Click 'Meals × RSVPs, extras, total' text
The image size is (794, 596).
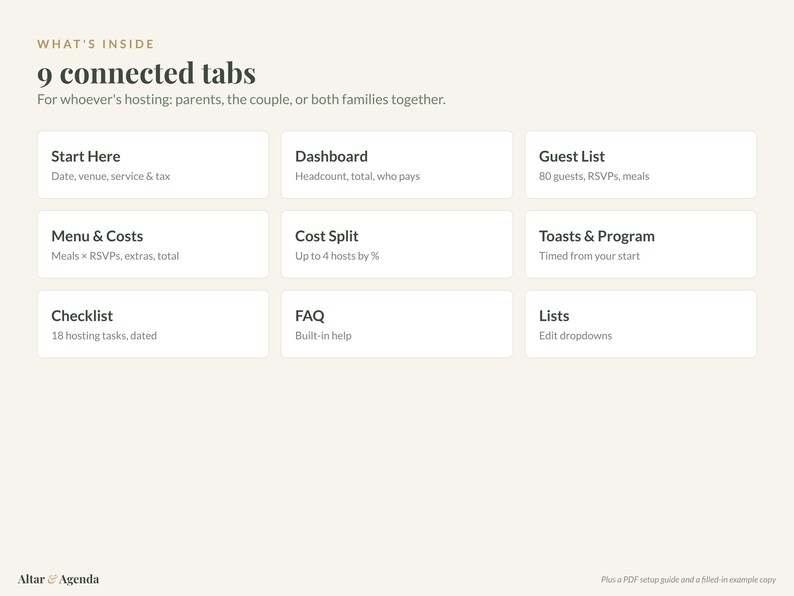pyautogui.click(x=115, y=256)
